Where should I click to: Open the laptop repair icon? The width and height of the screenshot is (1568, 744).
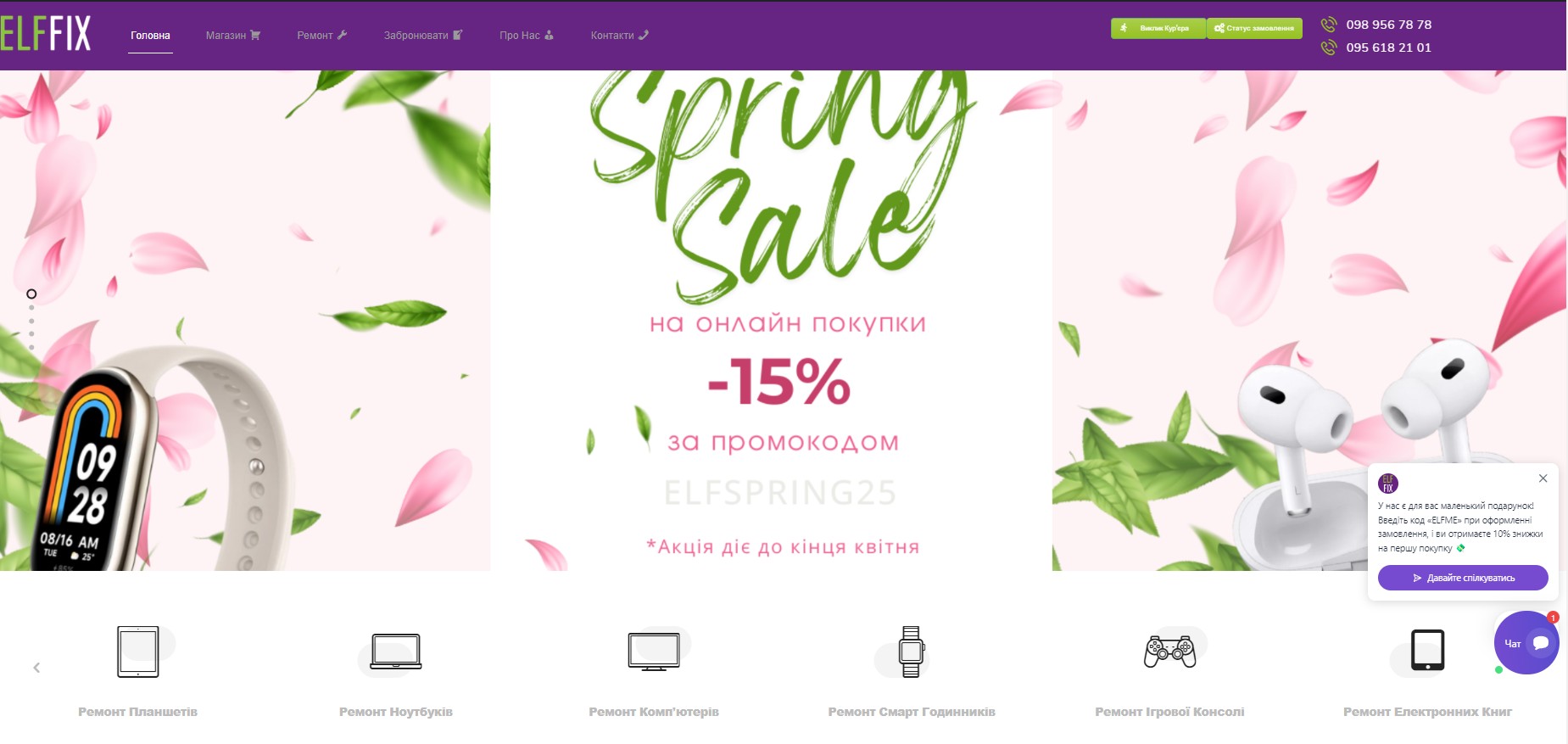pos(396,652)
